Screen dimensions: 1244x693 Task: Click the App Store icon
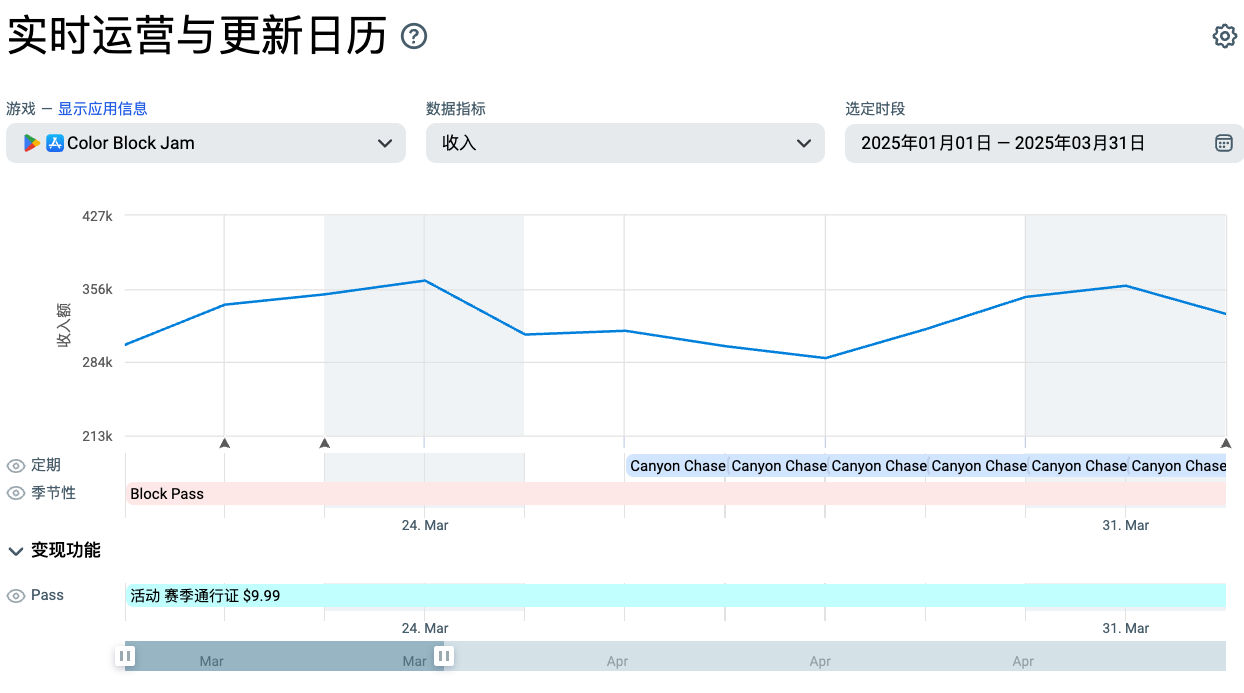[55, 143]
